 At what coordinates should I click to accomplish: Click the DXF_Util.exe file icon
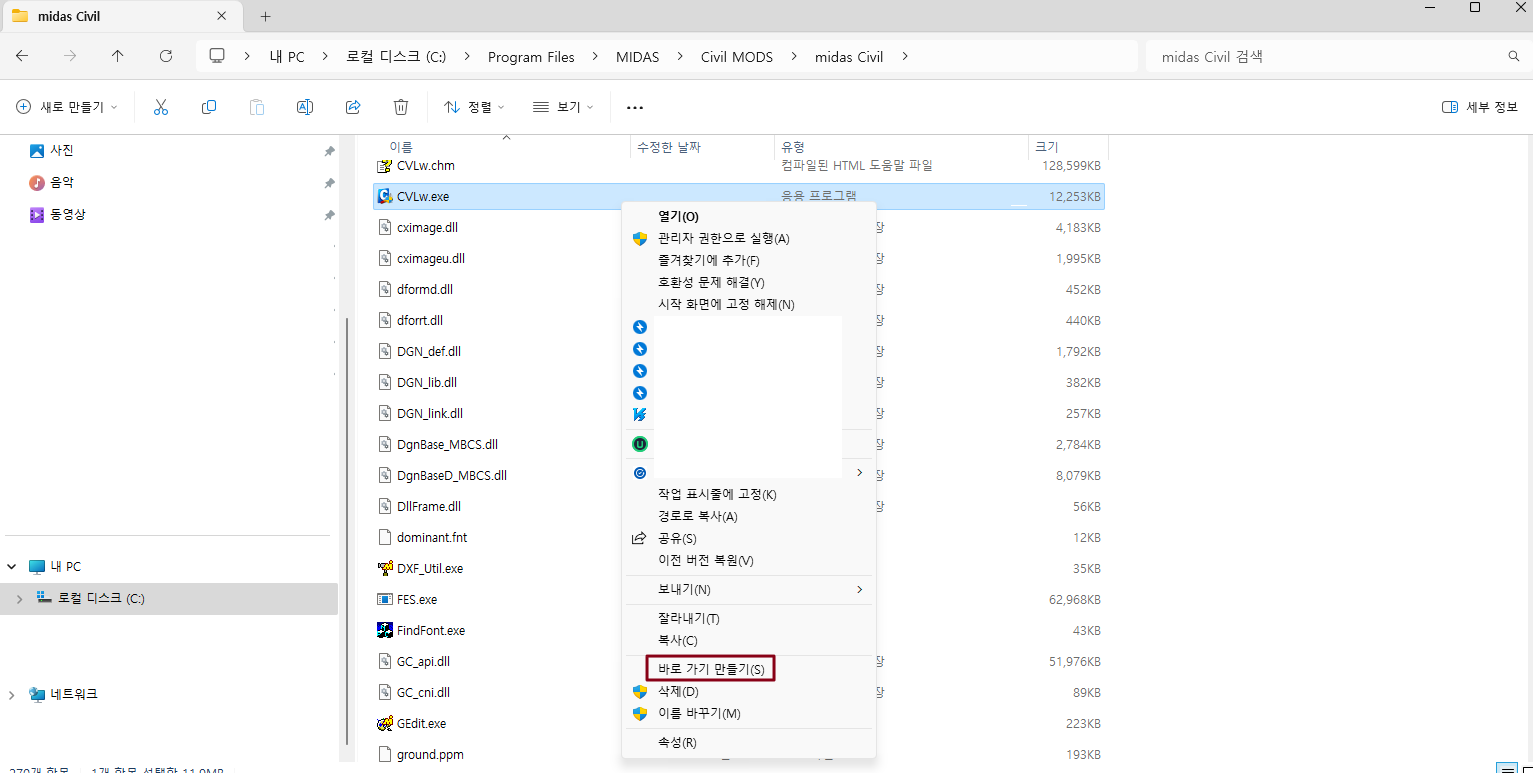385,568
